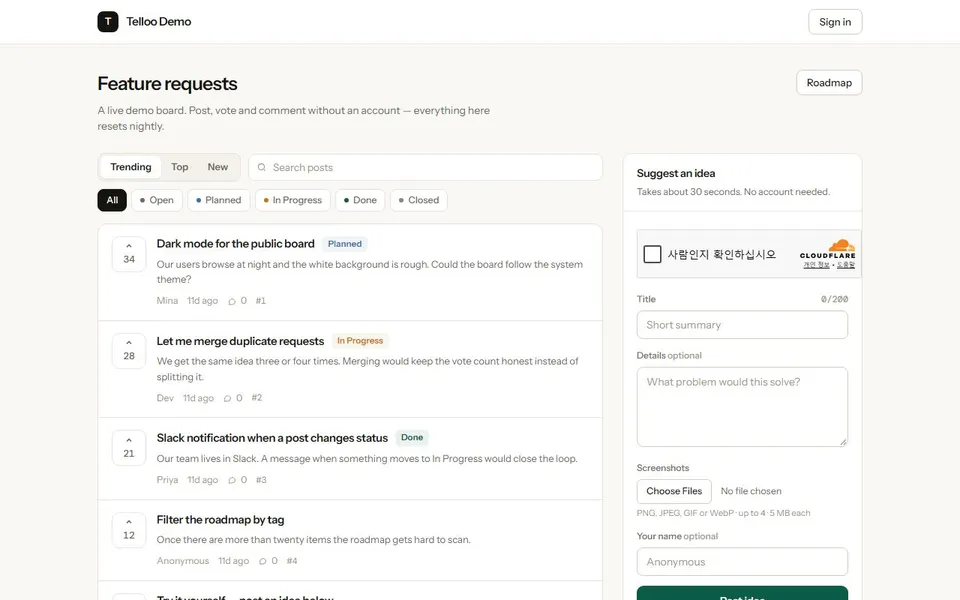Upvote the Filter the roadmap by tag post

point(129,530)
